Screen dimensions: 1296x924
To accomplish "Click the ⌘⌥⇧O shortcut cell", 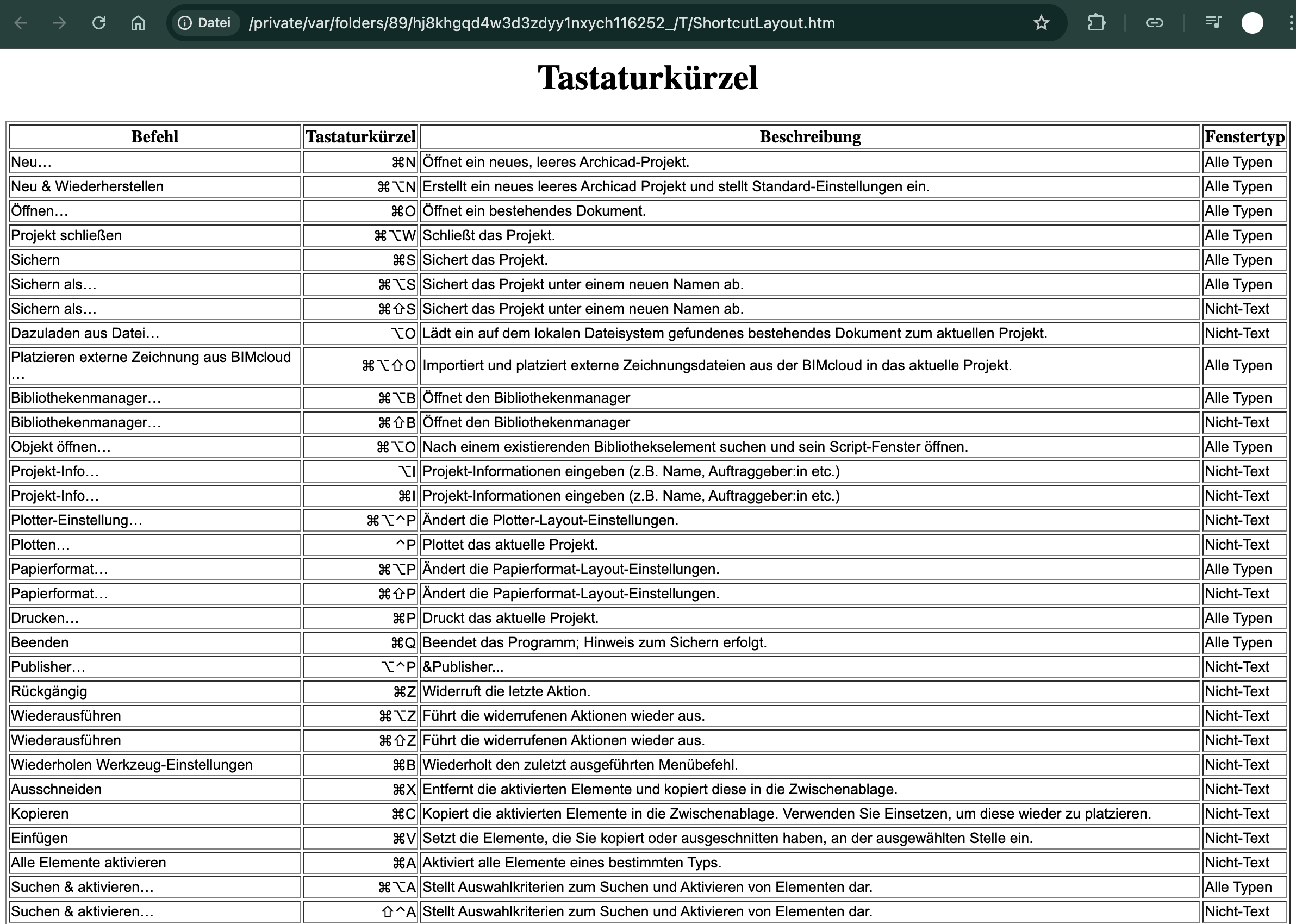I will (361, 365).
